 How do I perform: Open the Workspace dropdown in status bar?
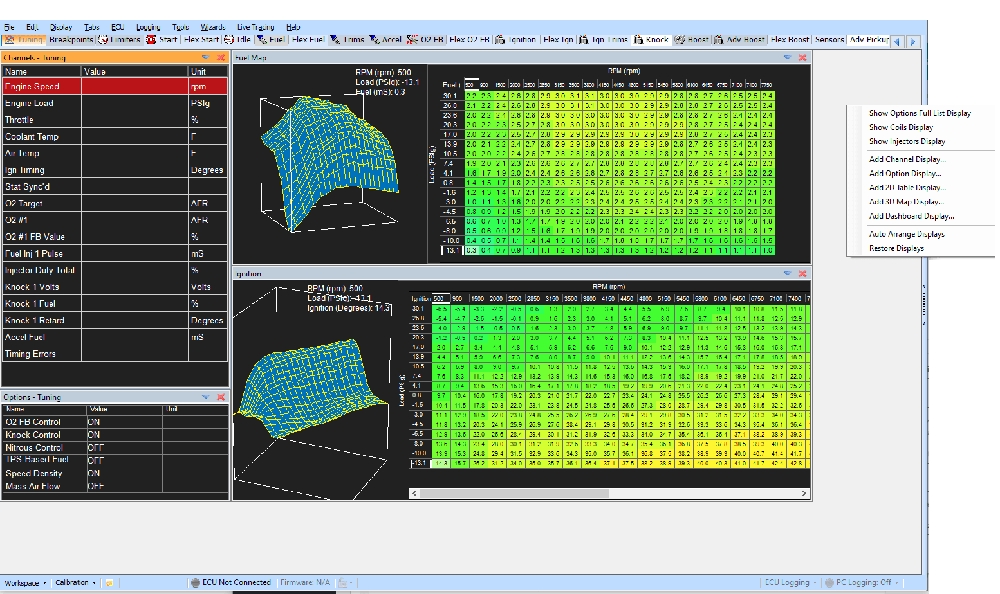pyautogui.click(x=24, y=582)
